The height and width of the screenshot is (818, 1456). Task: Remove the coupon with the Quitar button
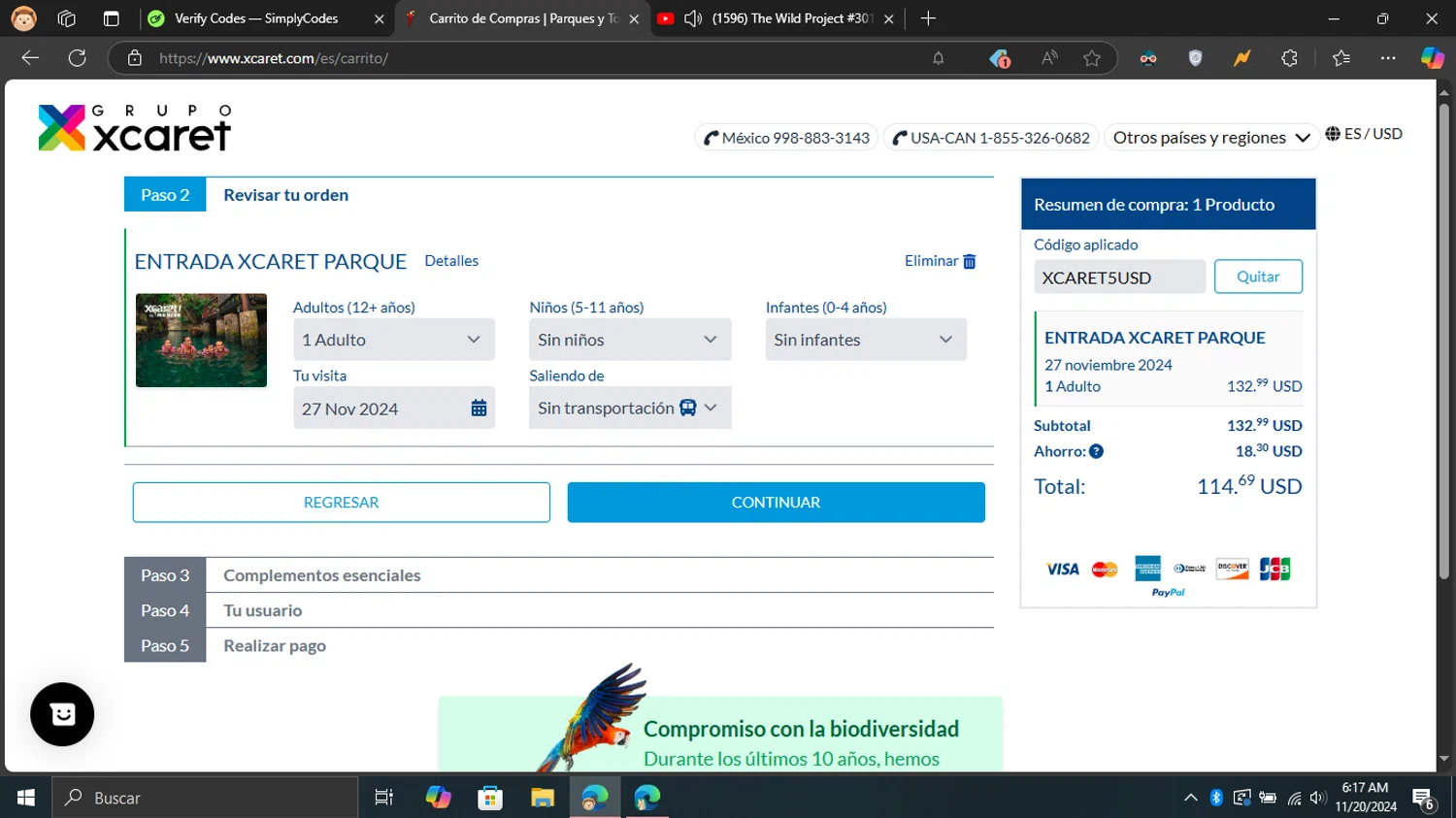(x=1258, y=277)
